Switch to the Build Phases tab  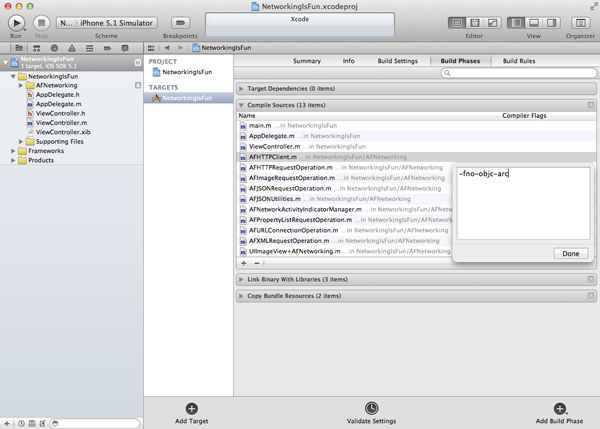click(x=460, y=61)
